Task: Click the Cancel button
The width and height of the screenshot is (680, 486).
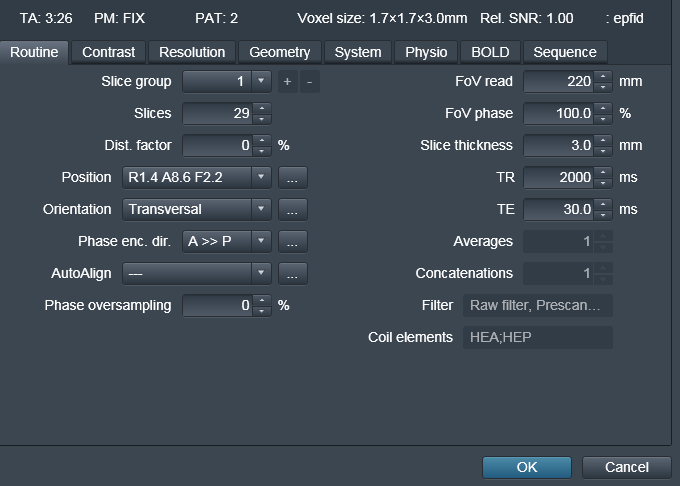Action: pos(627,467)
